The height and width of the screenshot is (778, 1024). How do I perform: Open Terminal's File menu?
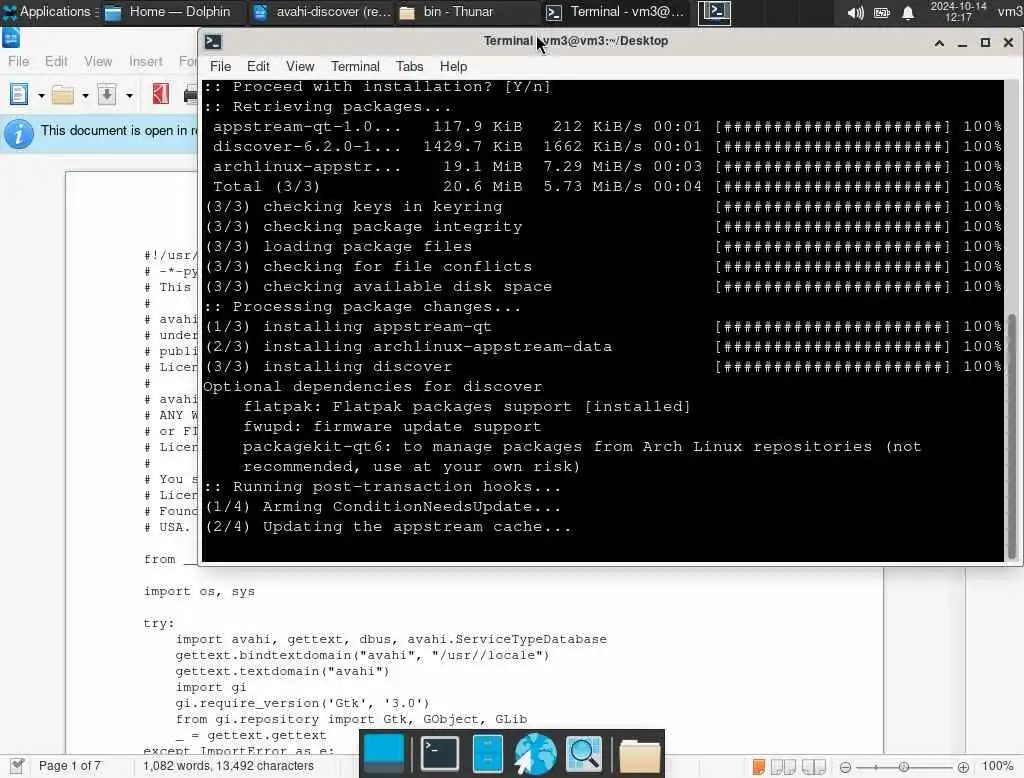pos(220,67)
